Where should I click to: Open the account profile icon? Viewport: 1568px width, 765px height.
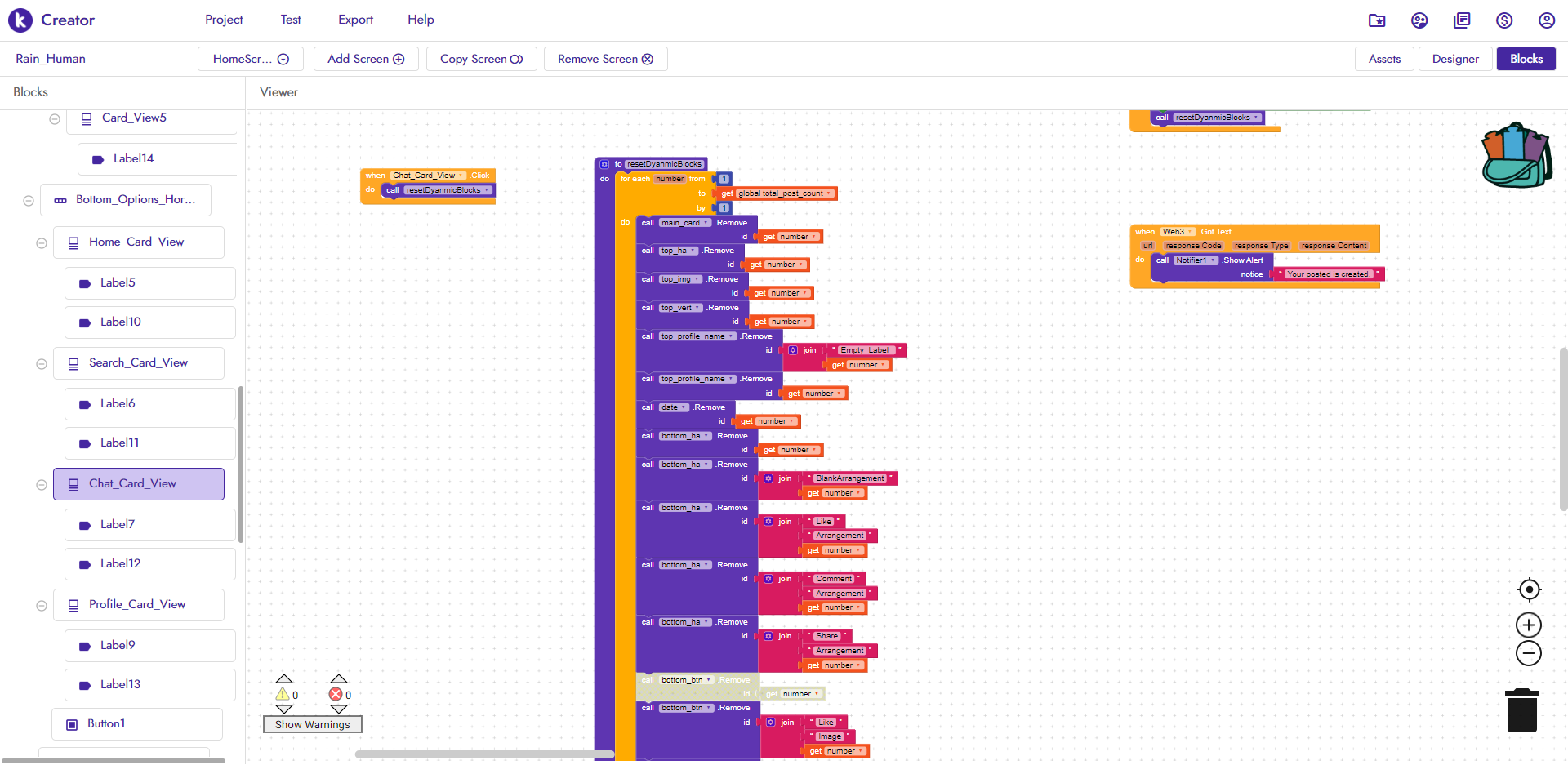point(1547,20)
